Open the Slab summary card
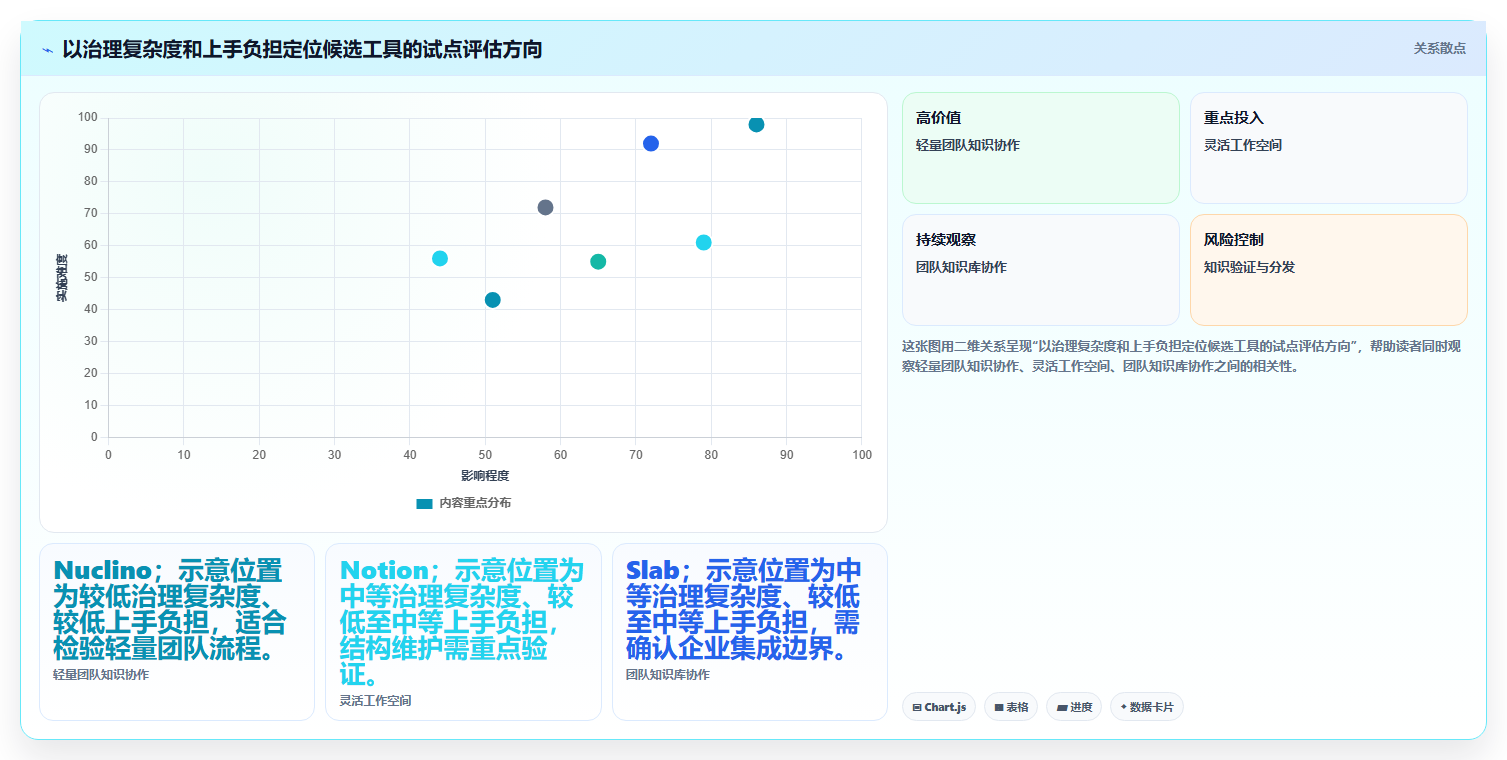 [750, 631]
